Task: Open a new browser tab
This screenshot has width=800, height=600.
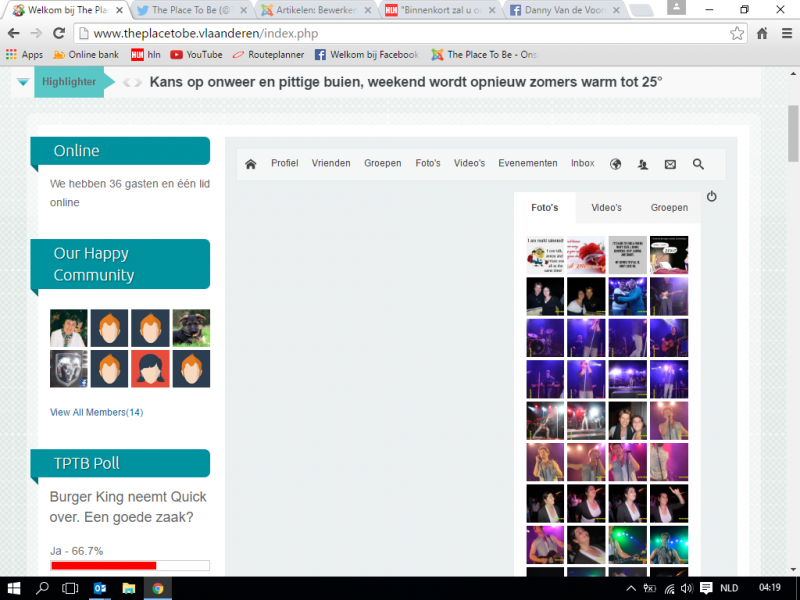Action: (641, 10)
